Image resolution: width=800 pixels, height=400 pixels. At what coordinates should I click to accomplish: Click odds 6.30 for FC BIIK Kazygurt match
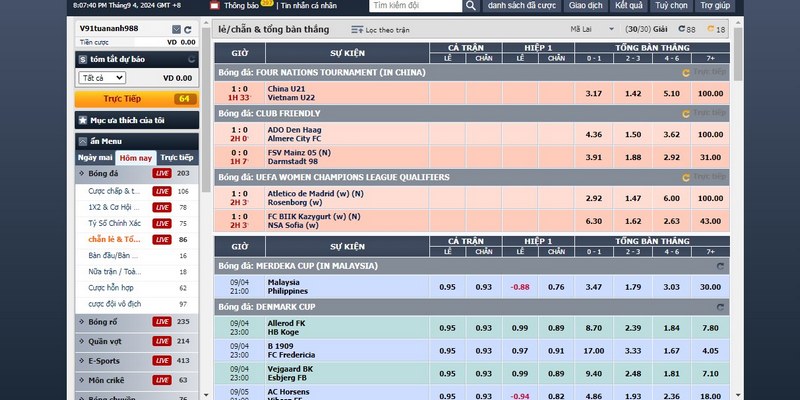594,221
